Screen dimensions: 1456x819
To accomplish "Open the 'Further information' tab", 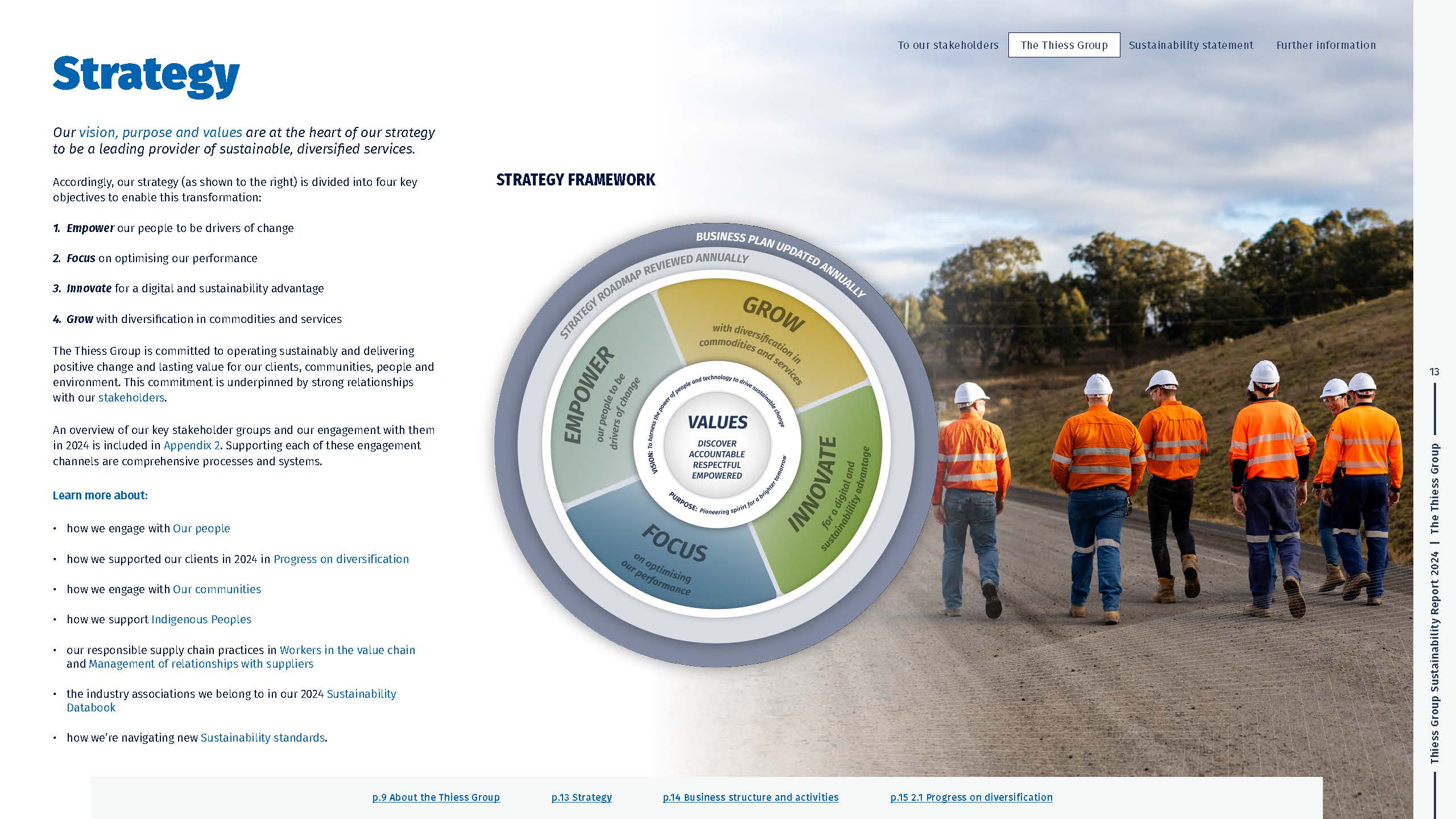I will point(1326,45).
